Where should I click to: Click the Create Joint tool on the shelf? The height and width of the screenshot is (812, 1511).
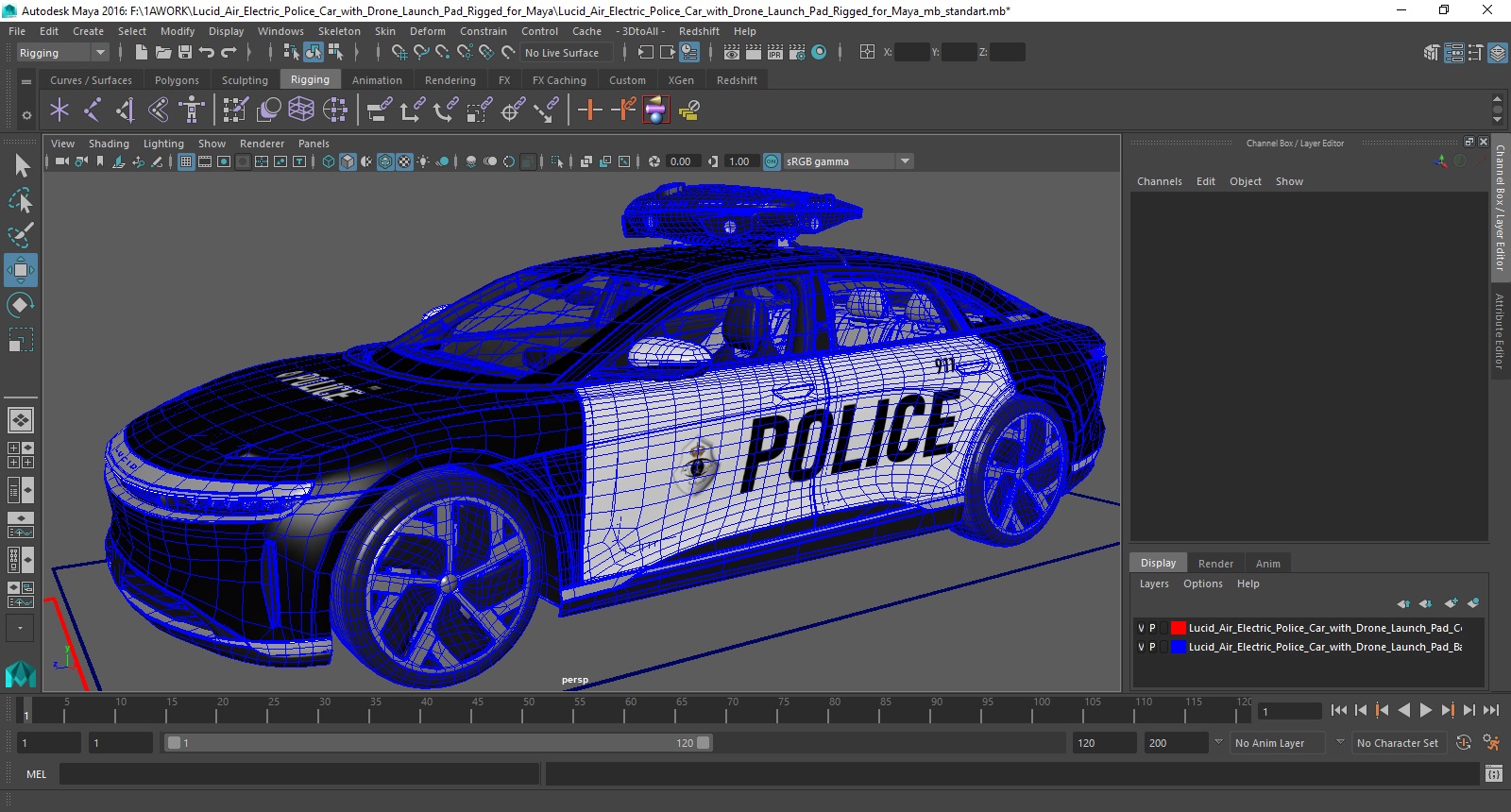[92, 110]
